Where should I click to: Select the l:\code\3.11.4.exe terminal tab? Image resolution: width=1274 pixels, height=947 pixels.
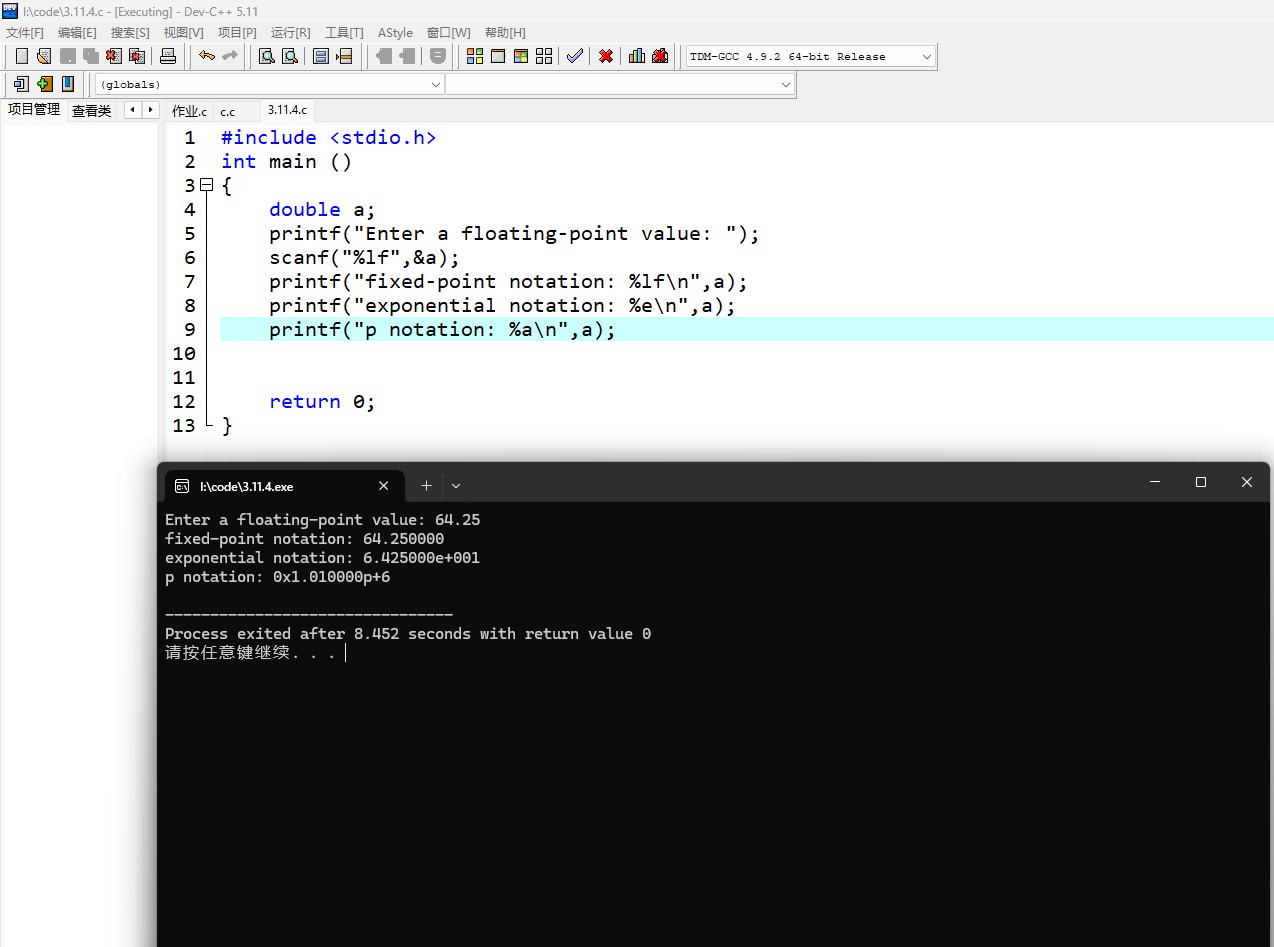(x=284, y=486)
